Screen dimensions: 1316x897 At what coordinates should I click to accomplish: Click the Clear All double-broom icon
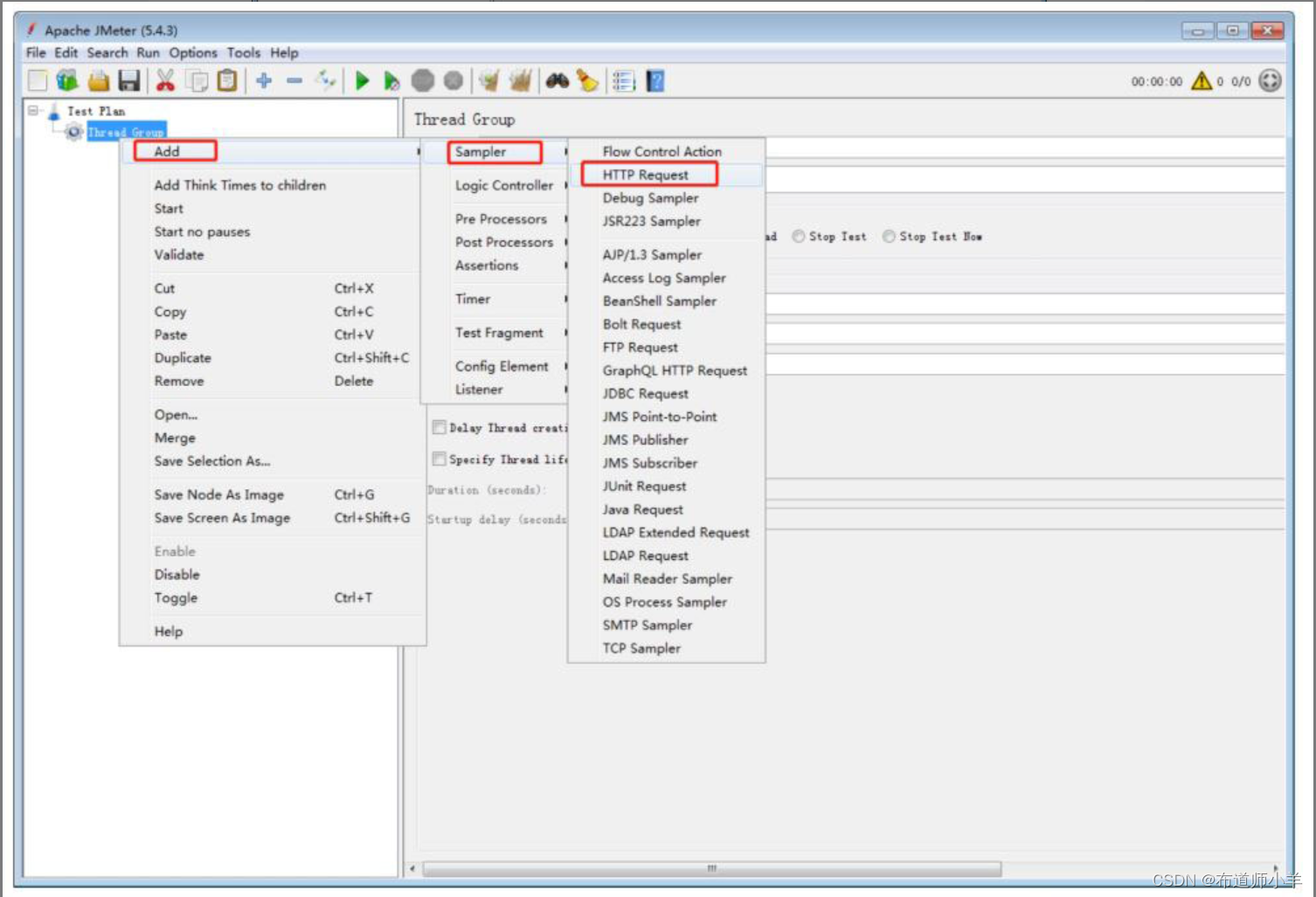click(x=520, y=81)
